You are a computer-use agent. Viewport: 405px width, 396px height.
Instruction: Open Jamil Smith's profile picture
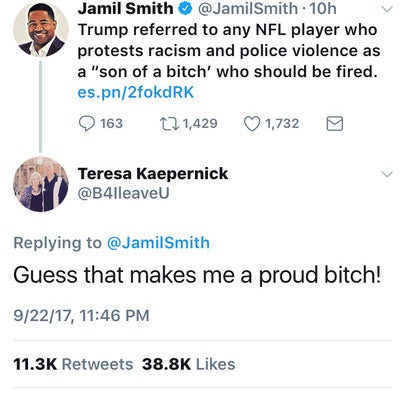tap(41, 29)
